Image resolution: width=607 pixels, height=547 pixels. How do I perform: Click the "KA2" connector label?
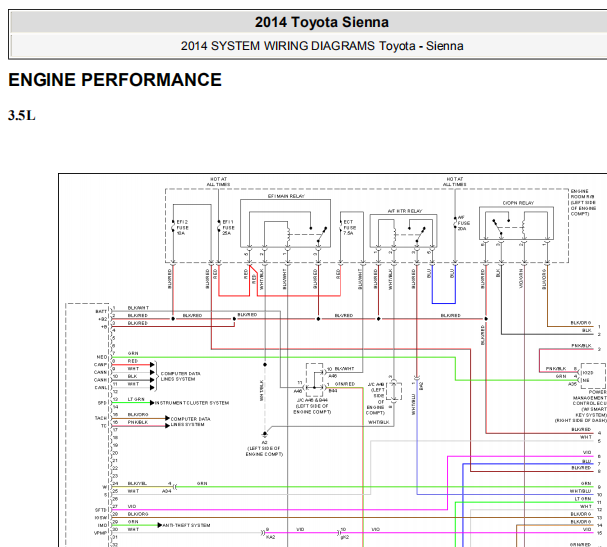click(270, 537)
